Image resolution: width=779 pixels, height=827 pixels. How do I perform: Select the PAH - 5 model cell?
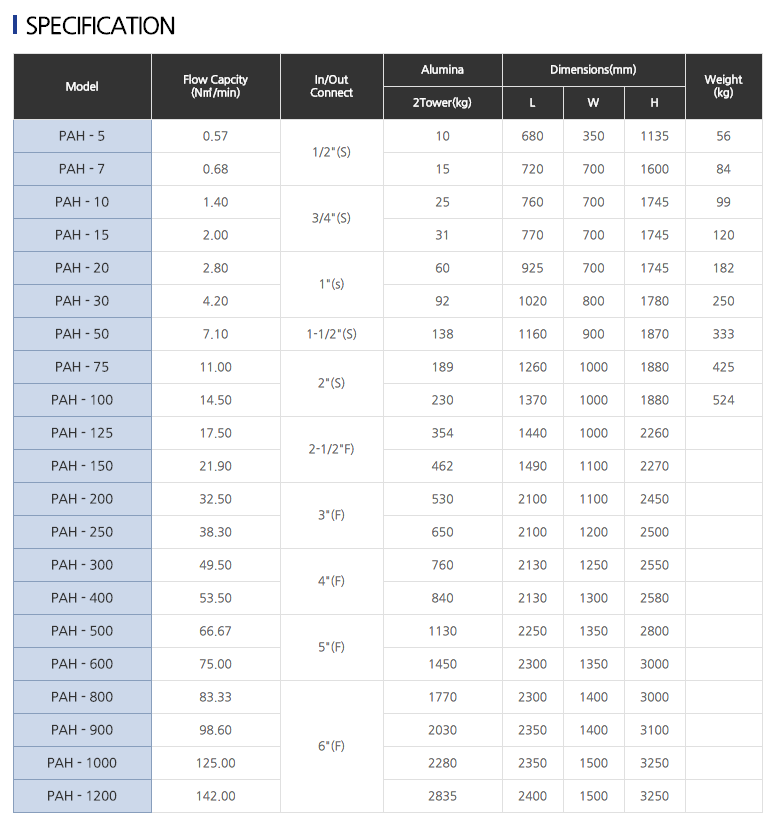(82, 136)
